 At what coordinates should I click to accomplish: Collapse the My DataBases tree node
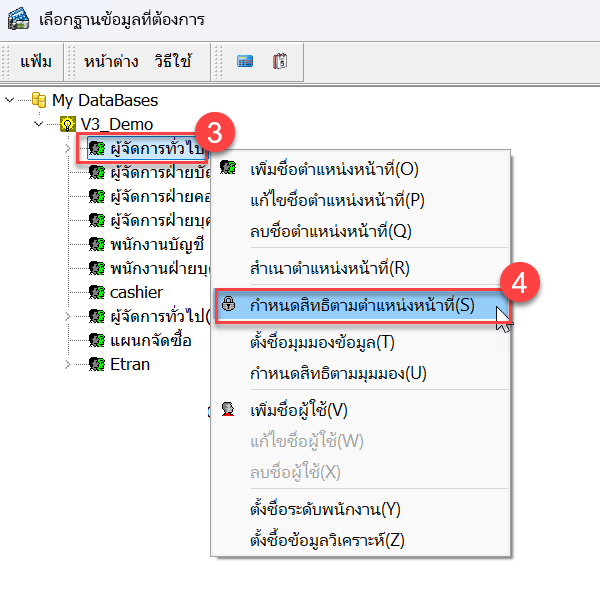pyautogui.click(x=10, y=100)
